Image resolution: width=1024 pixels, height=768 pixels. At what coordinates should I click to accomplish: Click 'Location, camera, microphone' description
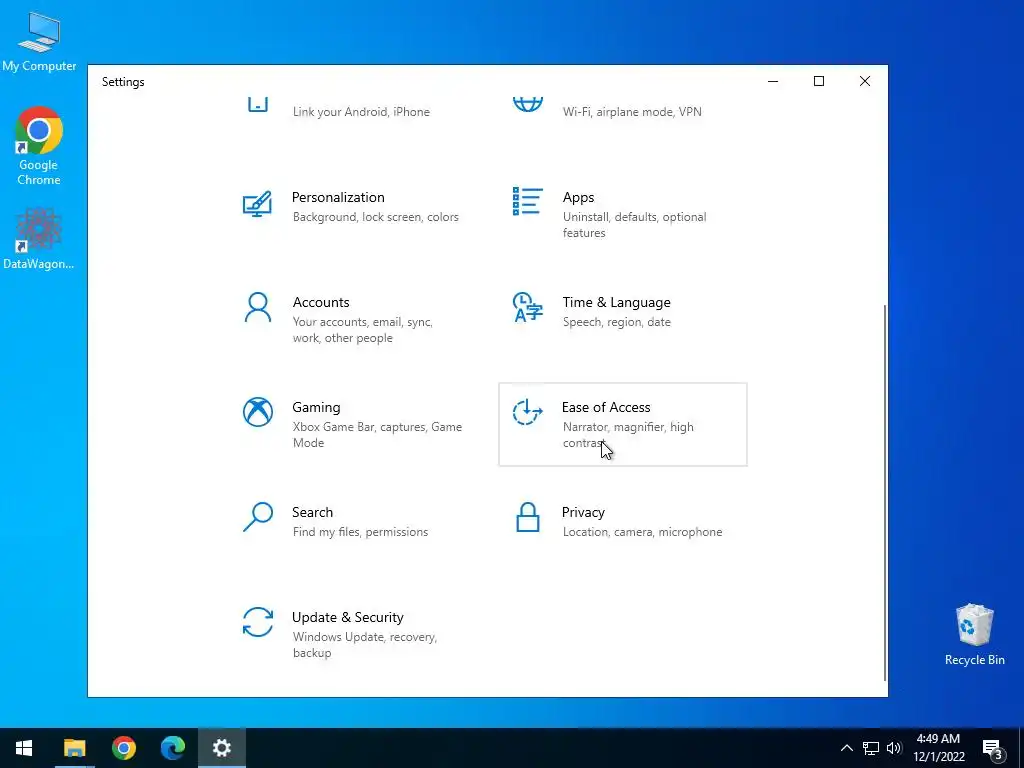point(643,532)
